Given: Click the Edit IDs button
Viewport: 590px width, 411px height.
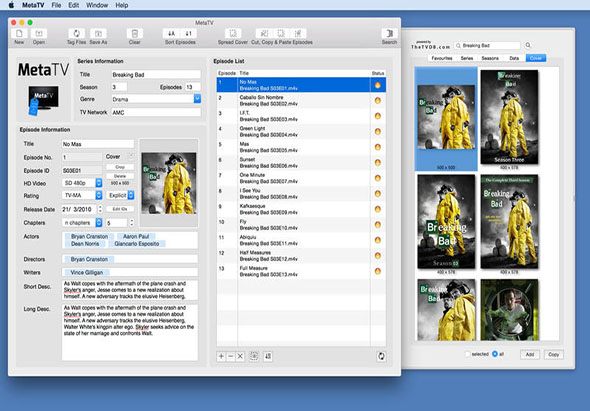Looking at the screenshot, I should pos(120,209).
